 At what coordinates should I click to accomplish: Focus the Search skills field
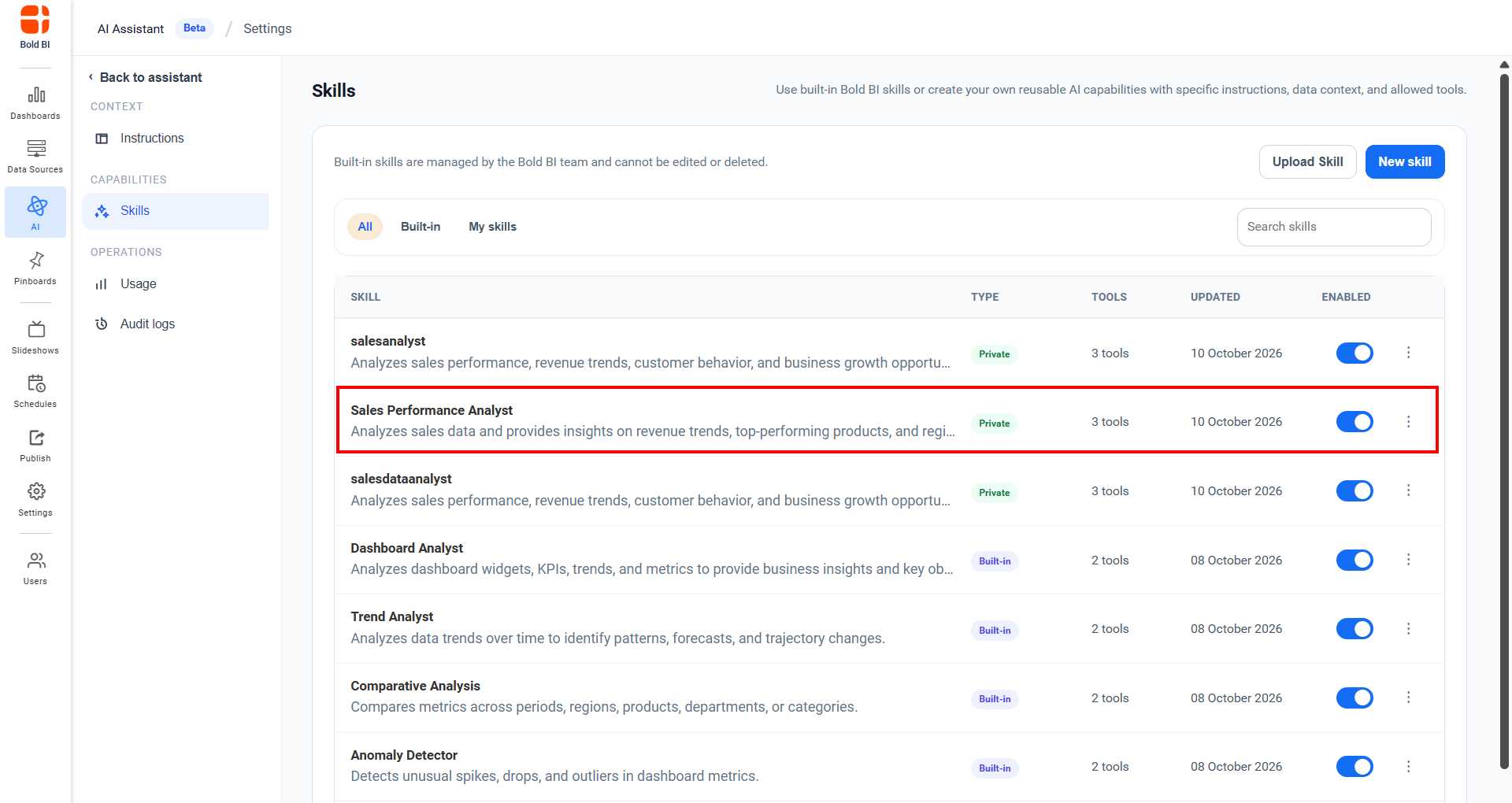click(x=1334, y=227)
